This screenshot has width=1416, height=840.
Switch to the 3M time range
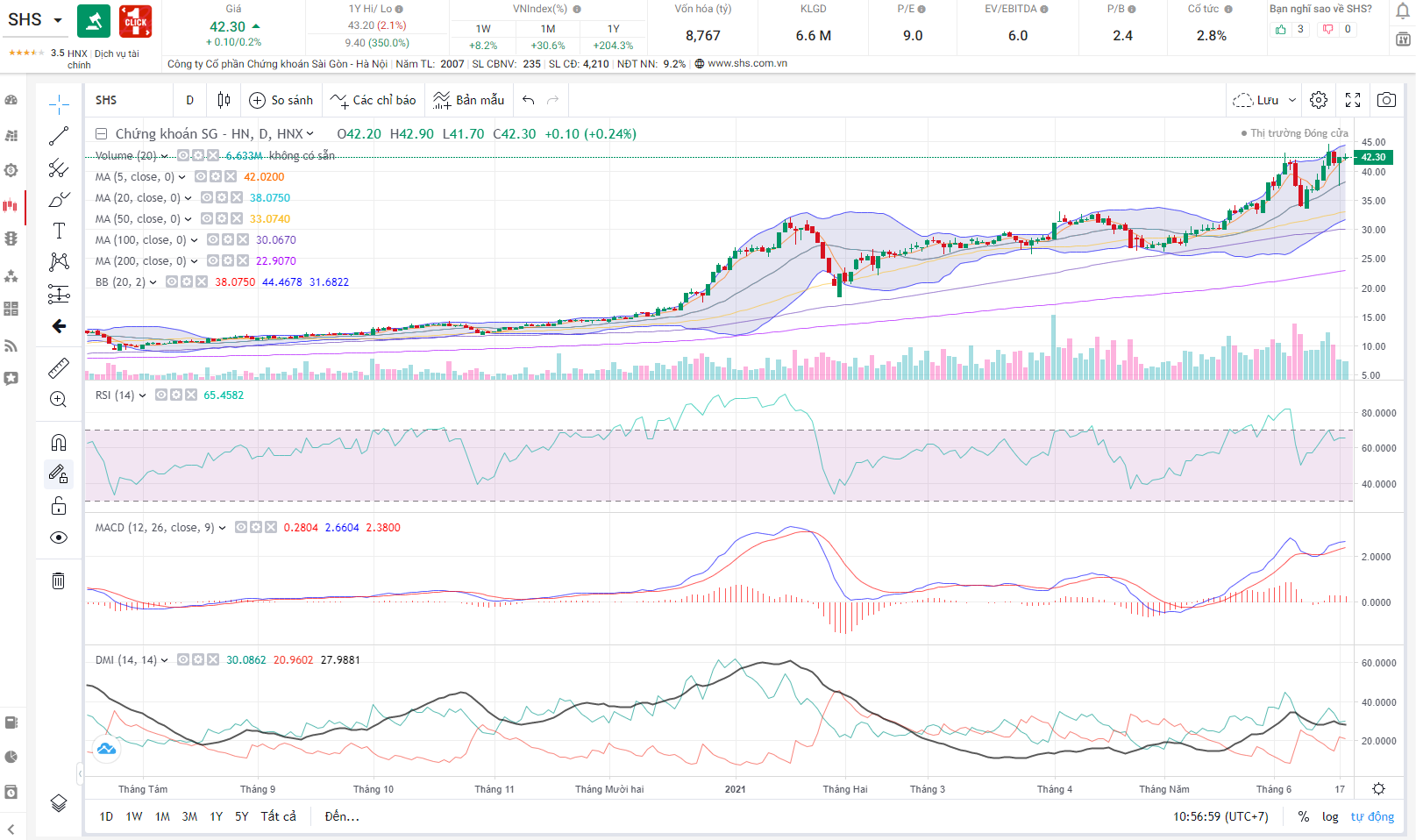189,816
